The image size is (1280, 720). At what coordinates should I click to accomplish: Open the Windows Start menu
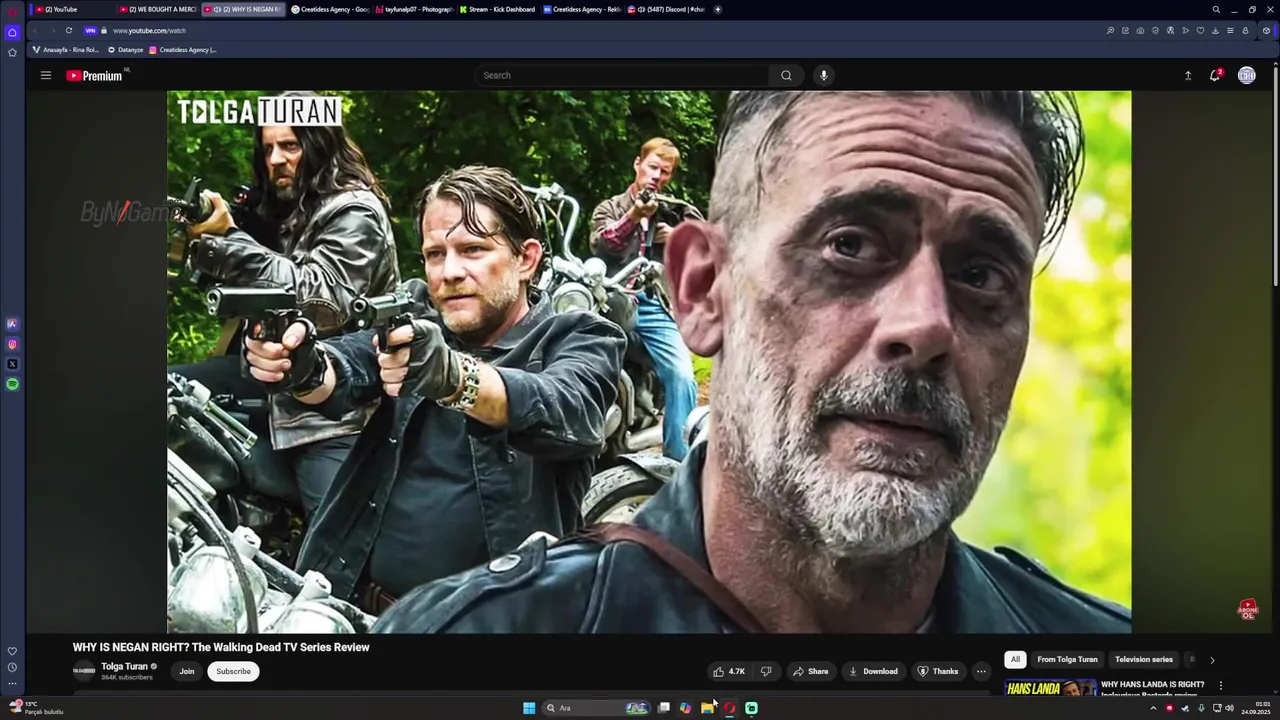(529, 708)
